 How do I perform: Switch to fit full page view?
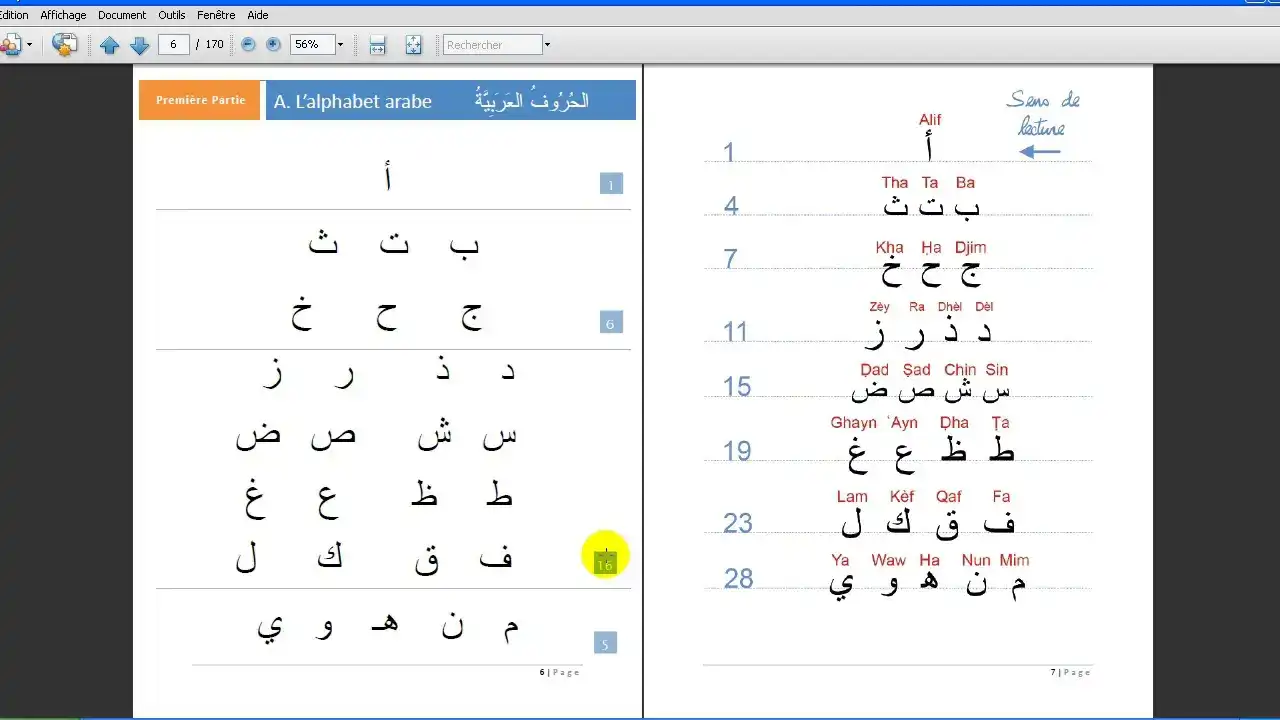pos(413,45)
